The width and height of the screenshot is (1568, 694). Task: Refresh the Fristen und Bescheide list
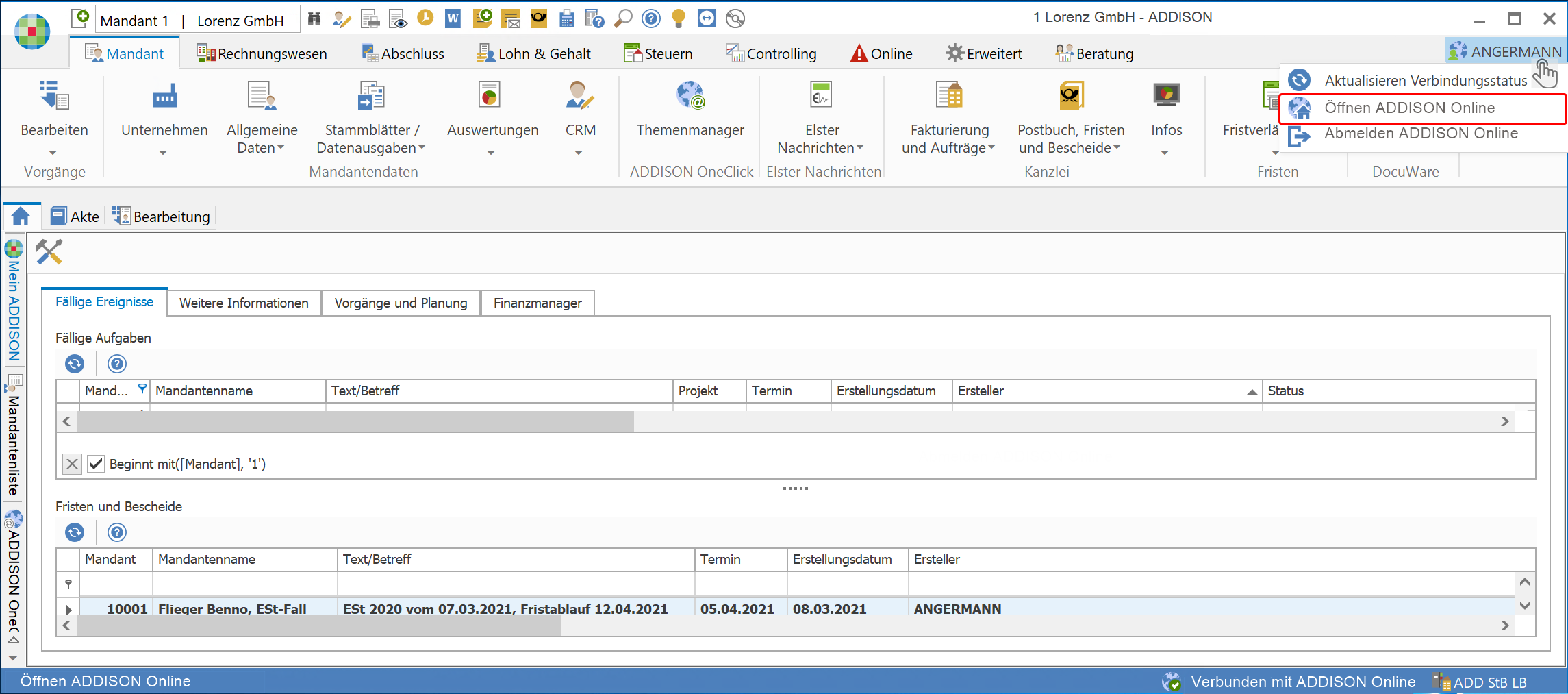[x=75, y=532]
